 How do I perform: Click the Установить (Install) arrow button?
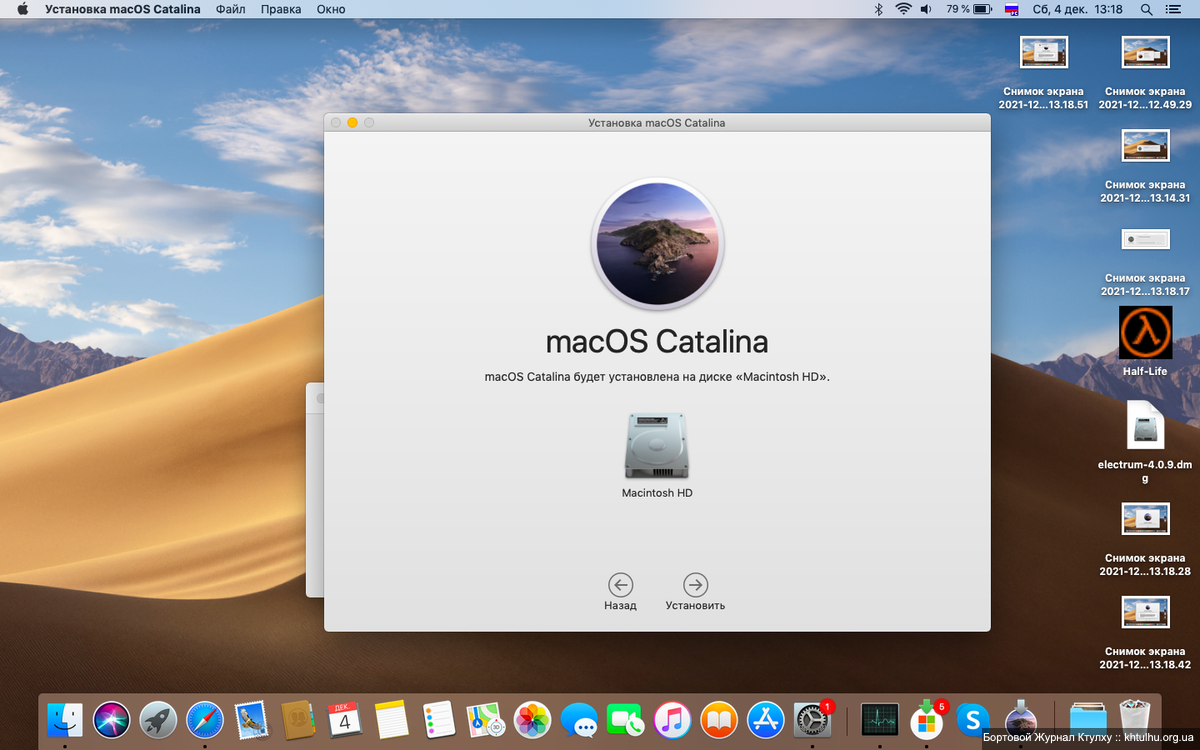(x=695, y=585)
